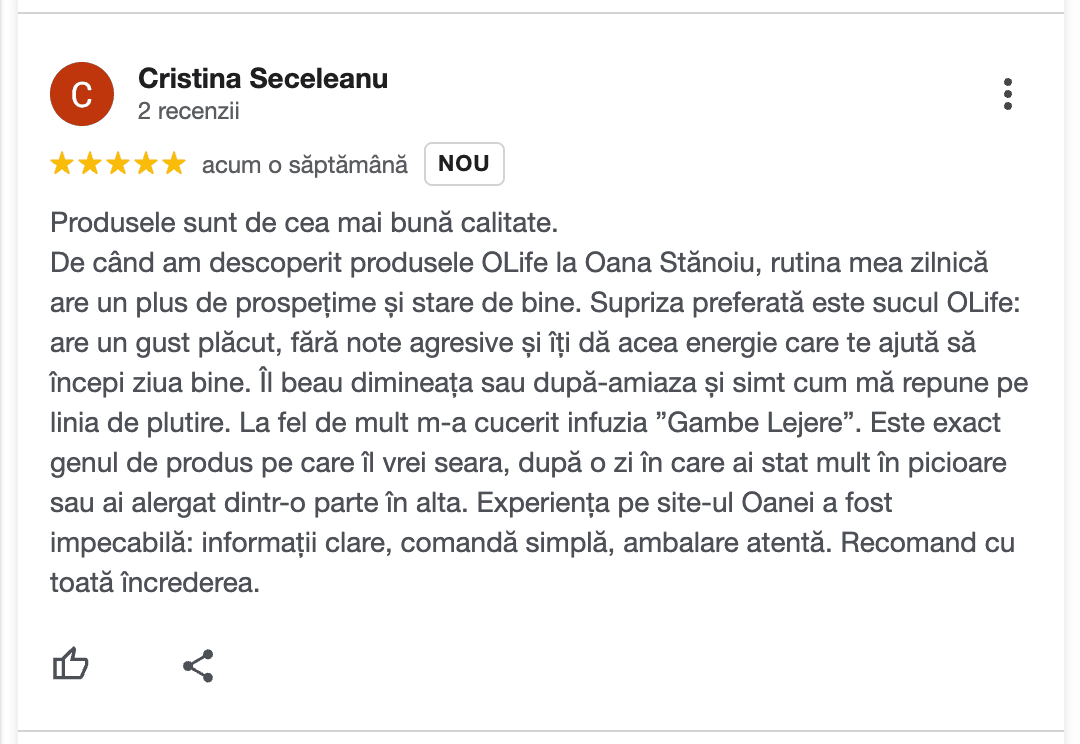Click the first yellow rating star
This screenshot has width=1080, height=744.
coord(62,164)
